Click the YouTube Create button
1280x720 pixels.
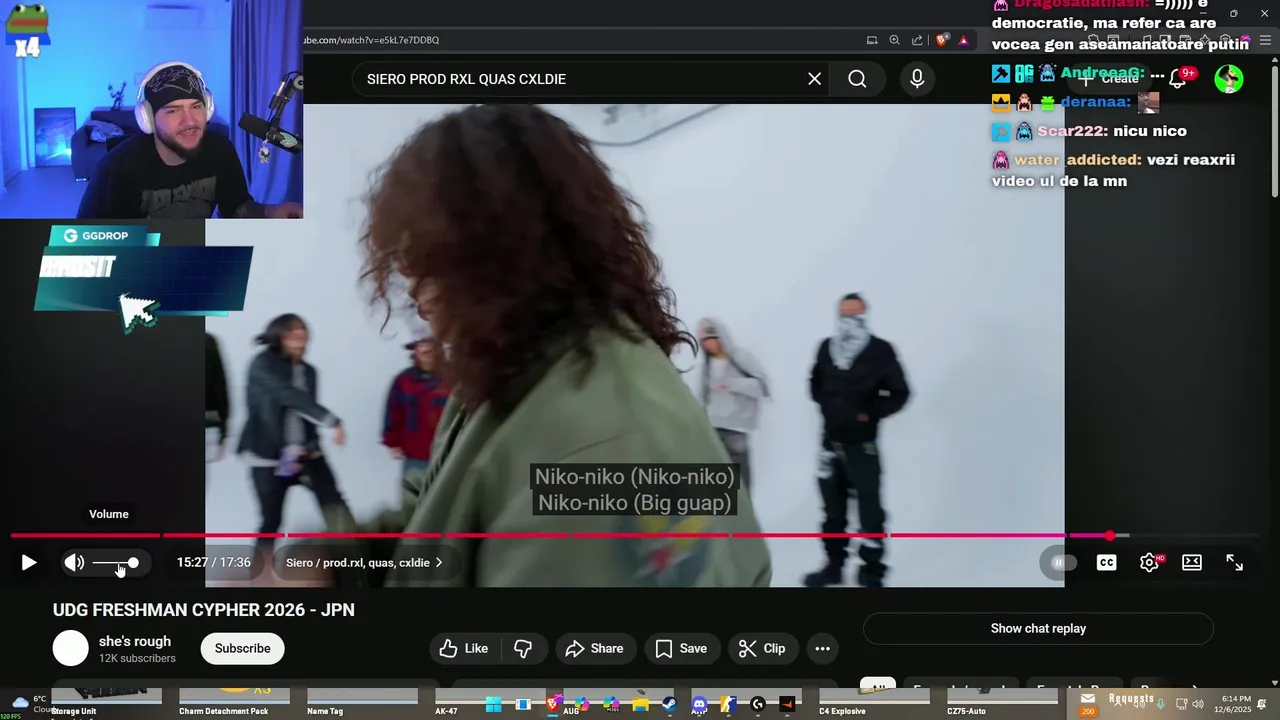tap(1110, 79)
